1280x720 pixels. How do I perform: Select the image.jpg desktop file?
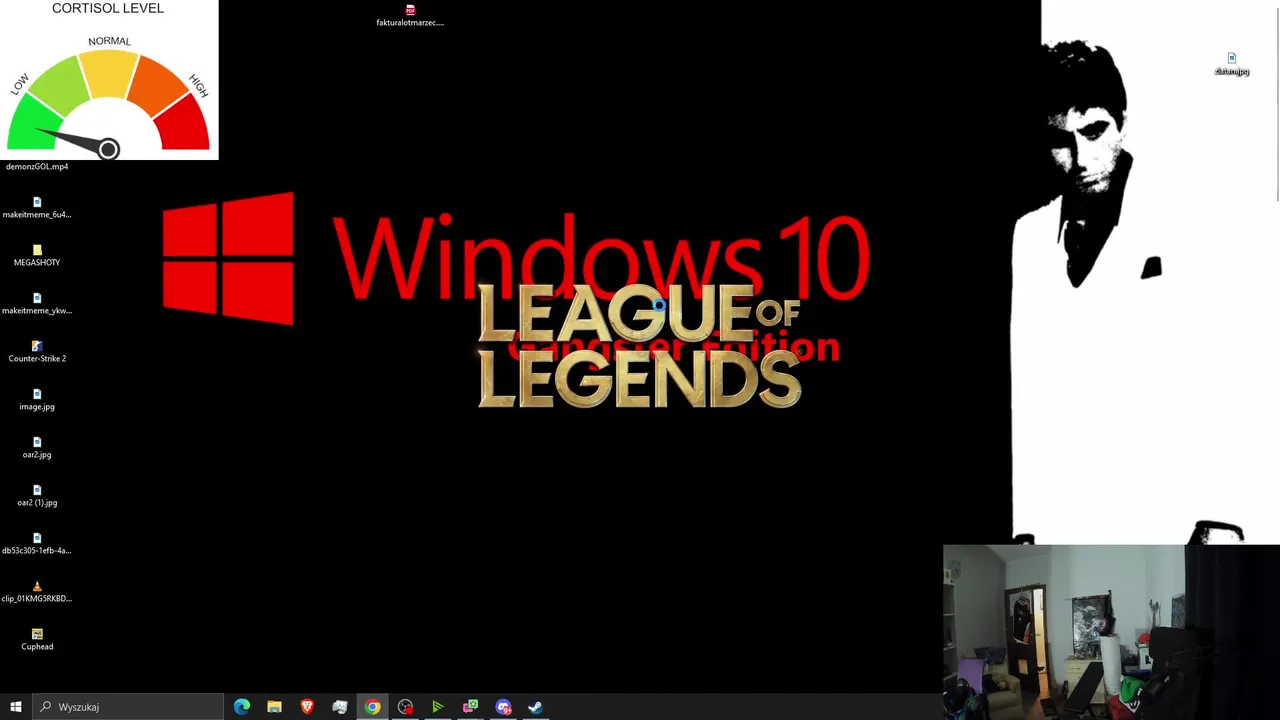(x=37, y=400)
